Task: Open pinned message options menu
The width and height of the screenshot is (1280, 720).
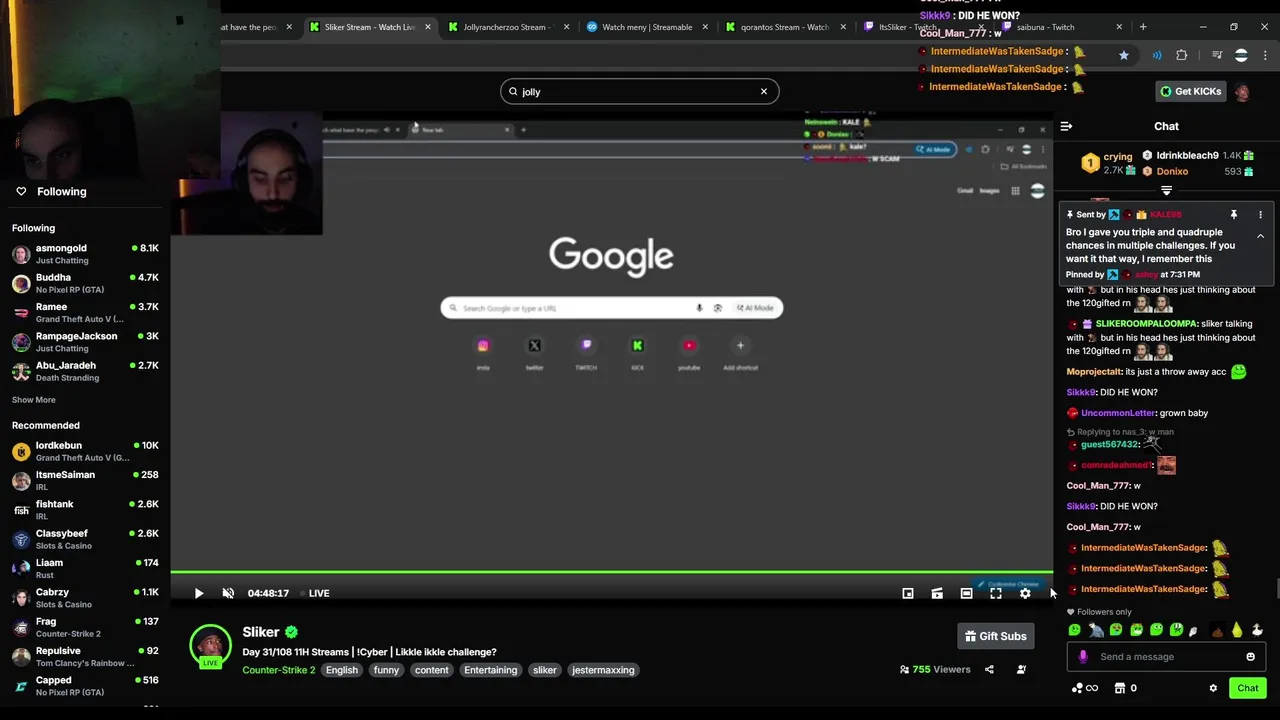Action: coord(1260,214)
